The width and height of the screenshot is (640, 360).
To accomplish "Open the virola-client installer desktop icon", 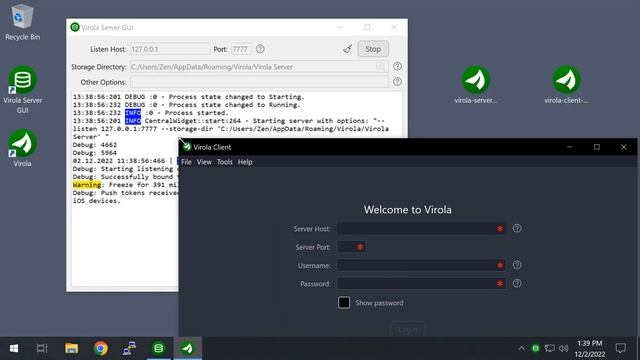I will point(566,84).
